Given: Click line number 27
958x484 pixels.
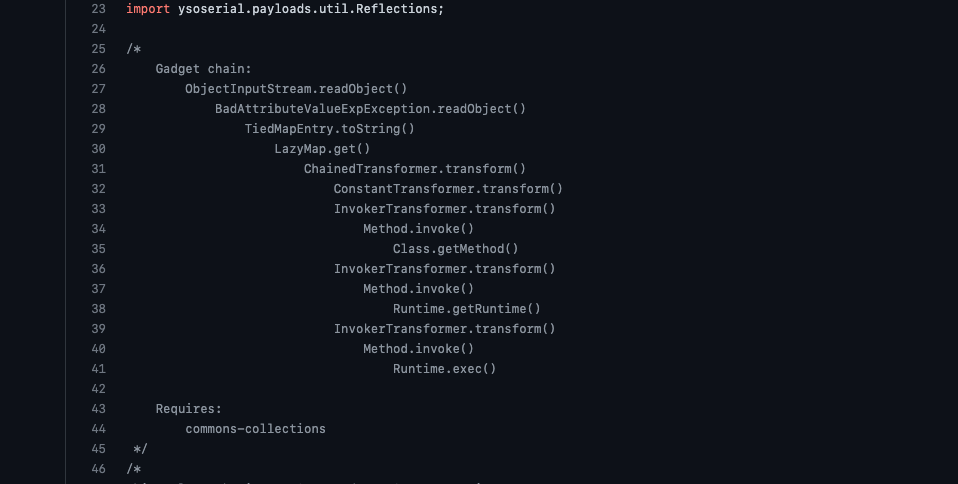Looking at the screenshot, I should coord(98,89).
